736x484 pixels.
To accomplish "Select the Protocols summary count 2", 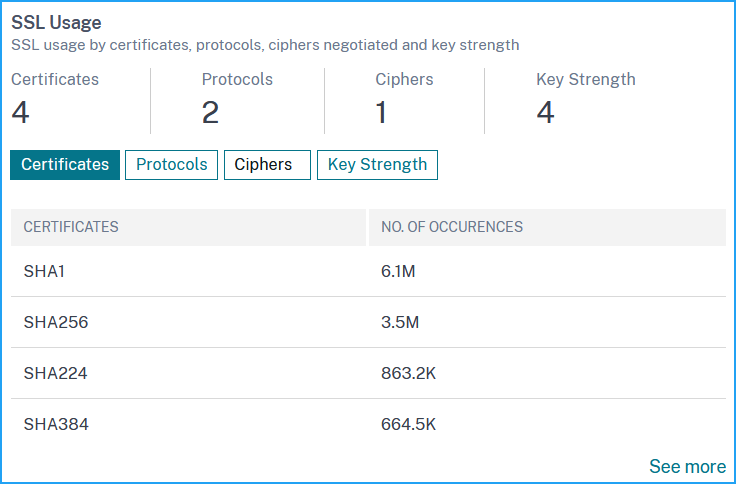I will tap(210, 113).
